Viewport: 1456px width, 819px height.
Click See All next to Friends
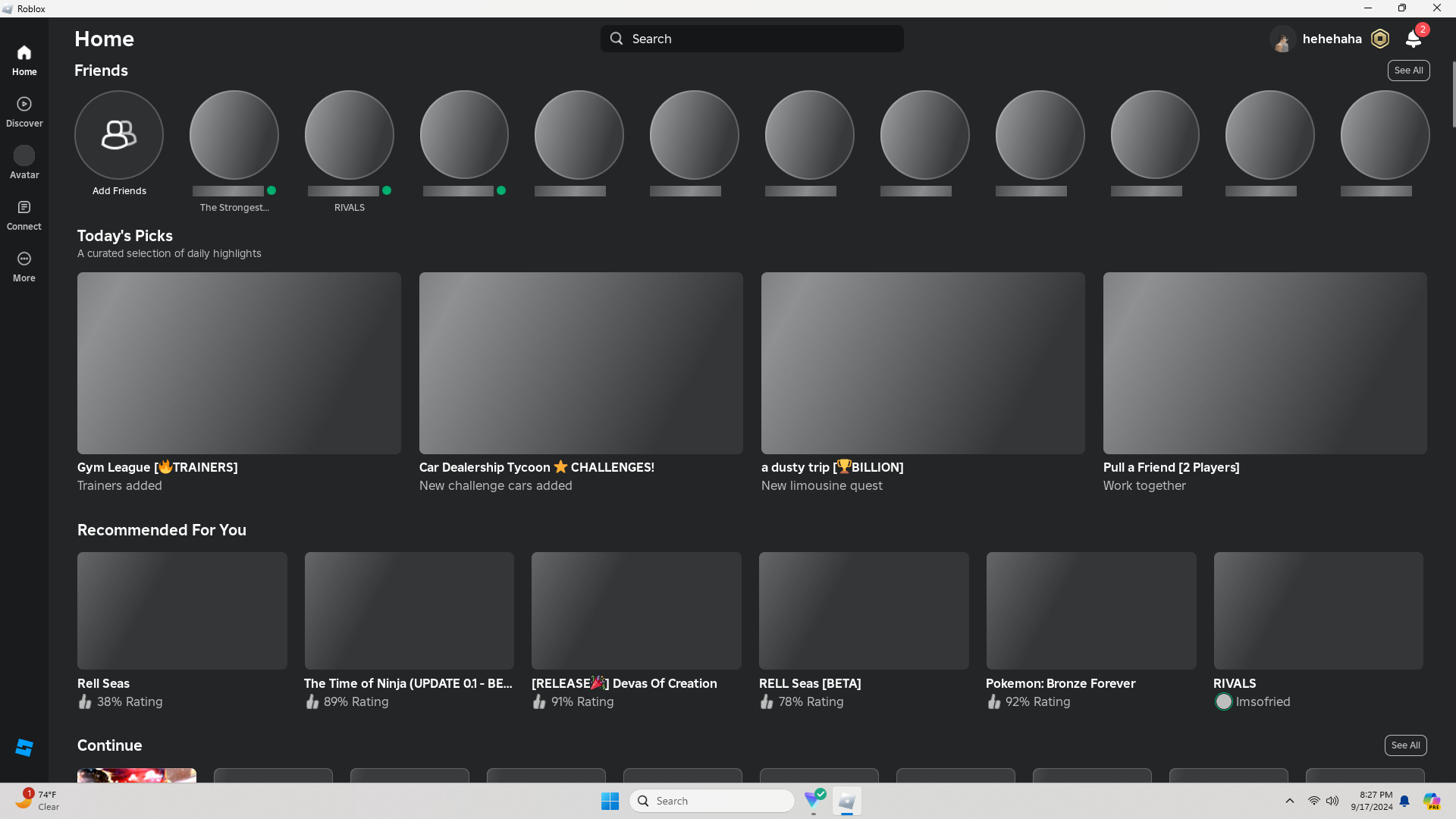coord(1408,71)
